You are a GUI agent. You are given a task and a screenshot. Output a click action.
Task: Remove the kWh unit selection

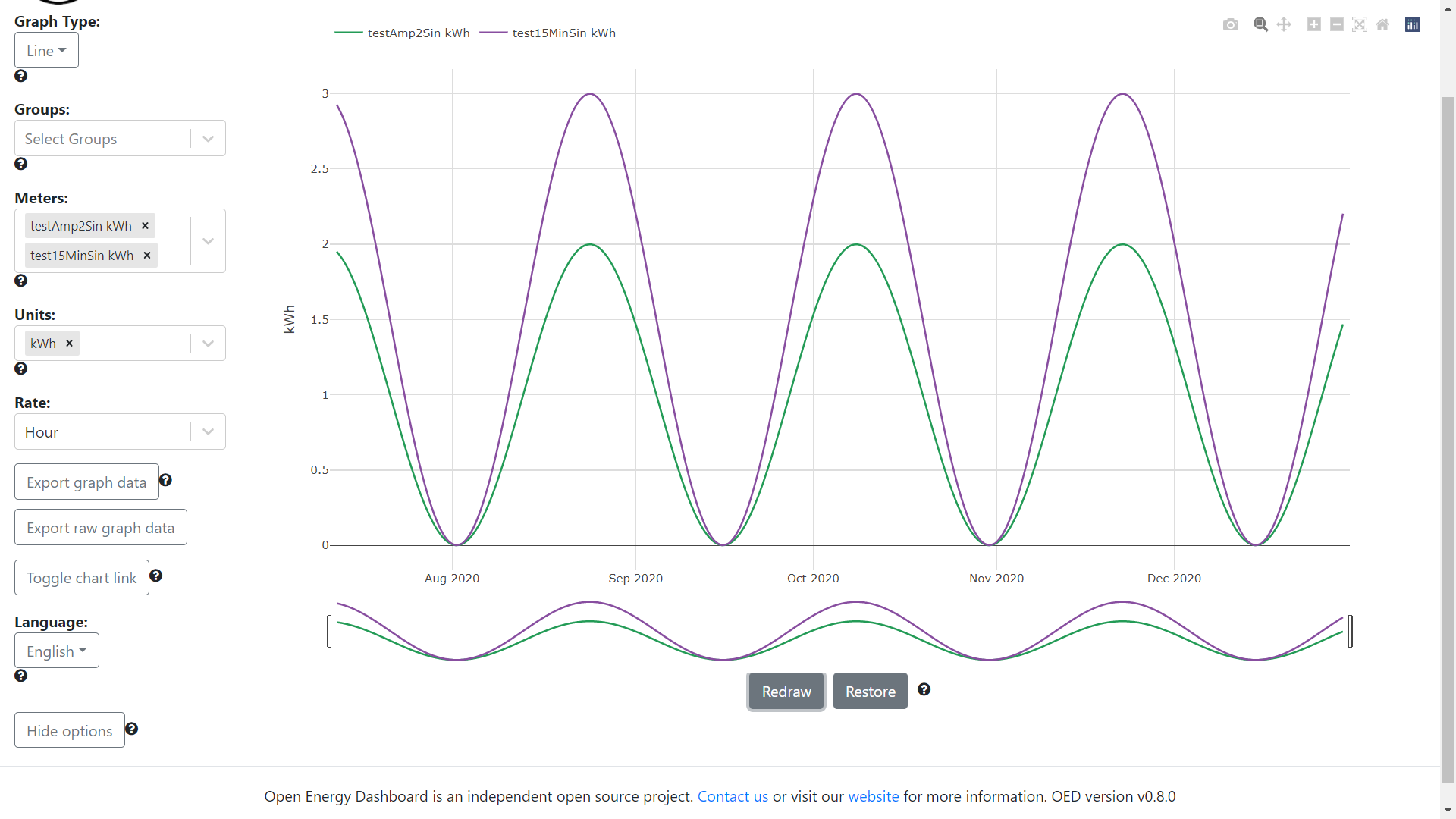click(x=69, y=343)
